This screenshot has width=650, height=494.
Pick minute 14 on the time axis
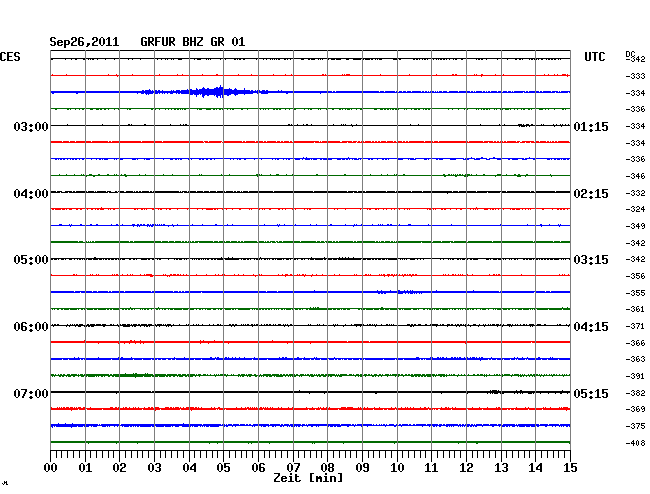(535, 468)
